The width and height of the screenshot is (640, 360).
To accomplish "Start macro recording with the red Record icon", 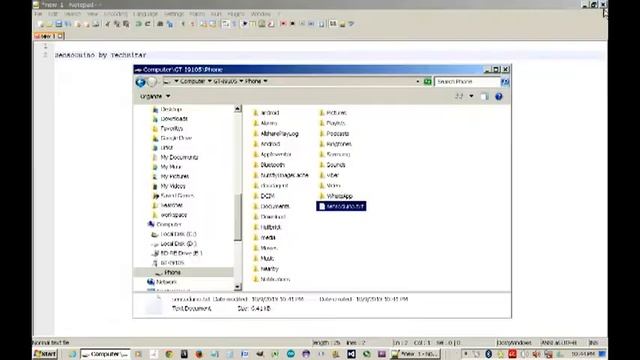I will pos(283,24).
